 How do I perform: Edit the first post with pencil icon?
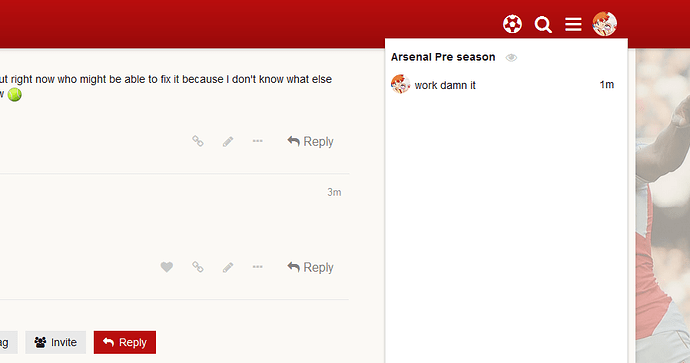(x=228, y=142)
